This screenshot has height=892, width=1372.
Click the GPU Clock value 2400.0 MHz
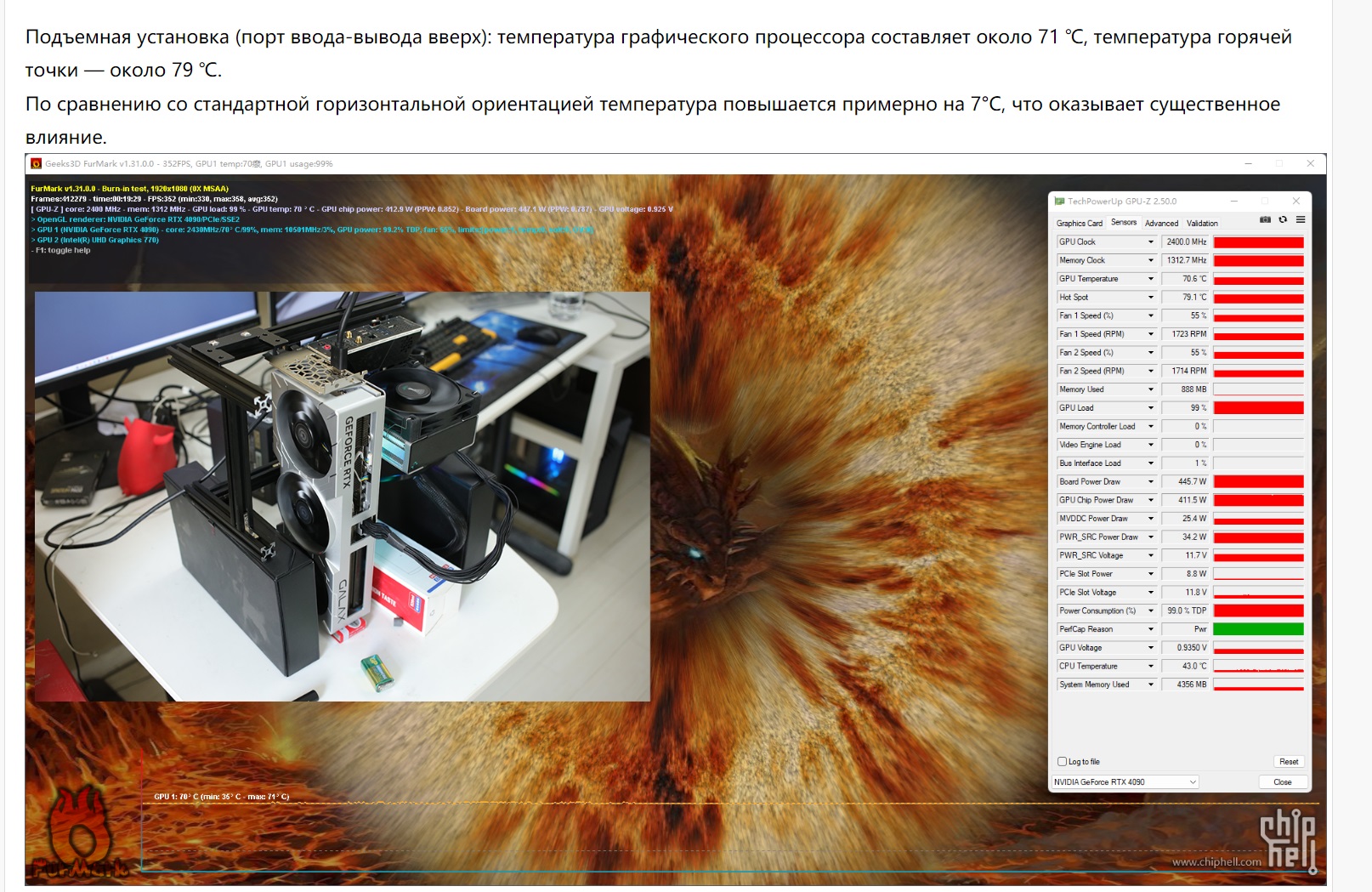point(1185,242)
